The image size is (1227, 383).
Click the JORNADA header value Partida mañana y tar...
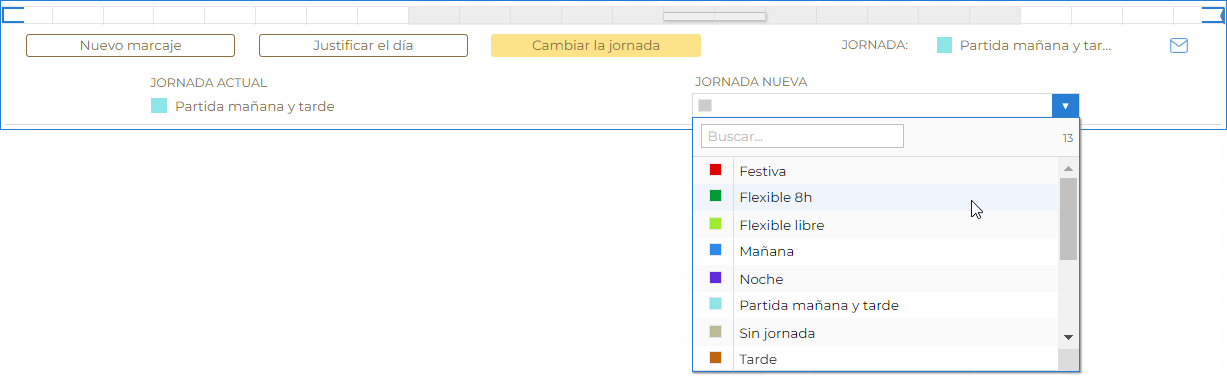(1035, 46)
